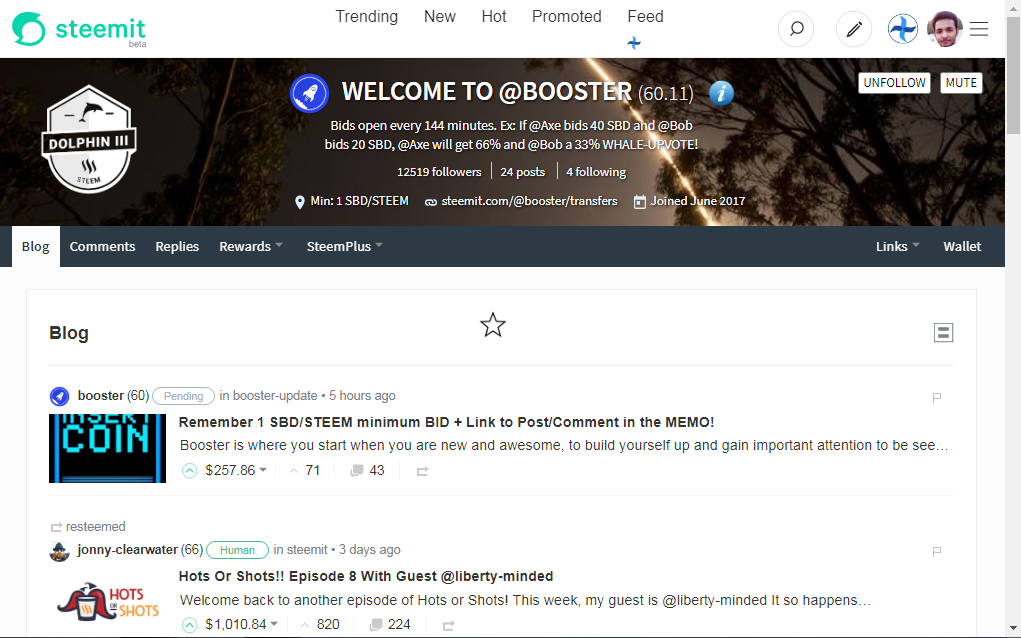Image resolution: width=1021 pixels, height=638 pixels.
Task: Click the pencil compose post icon
Action: pyautogui.click(x=854, y=29)
